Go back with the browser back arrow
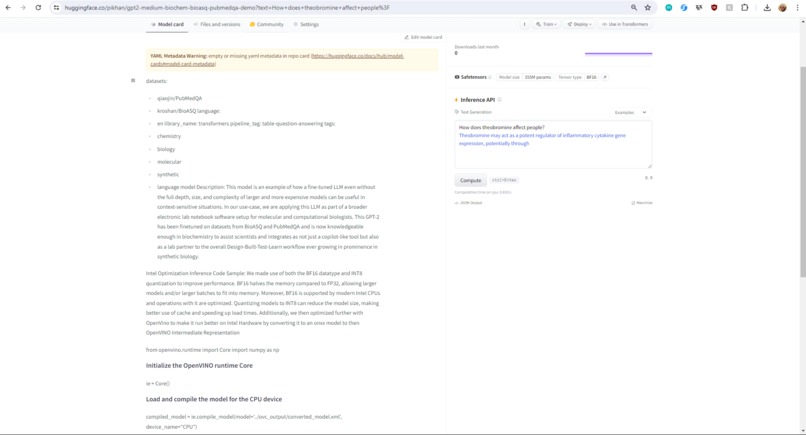Image resolution: width=806 pixels, height=435 pixels. click(x=8, y=8)
